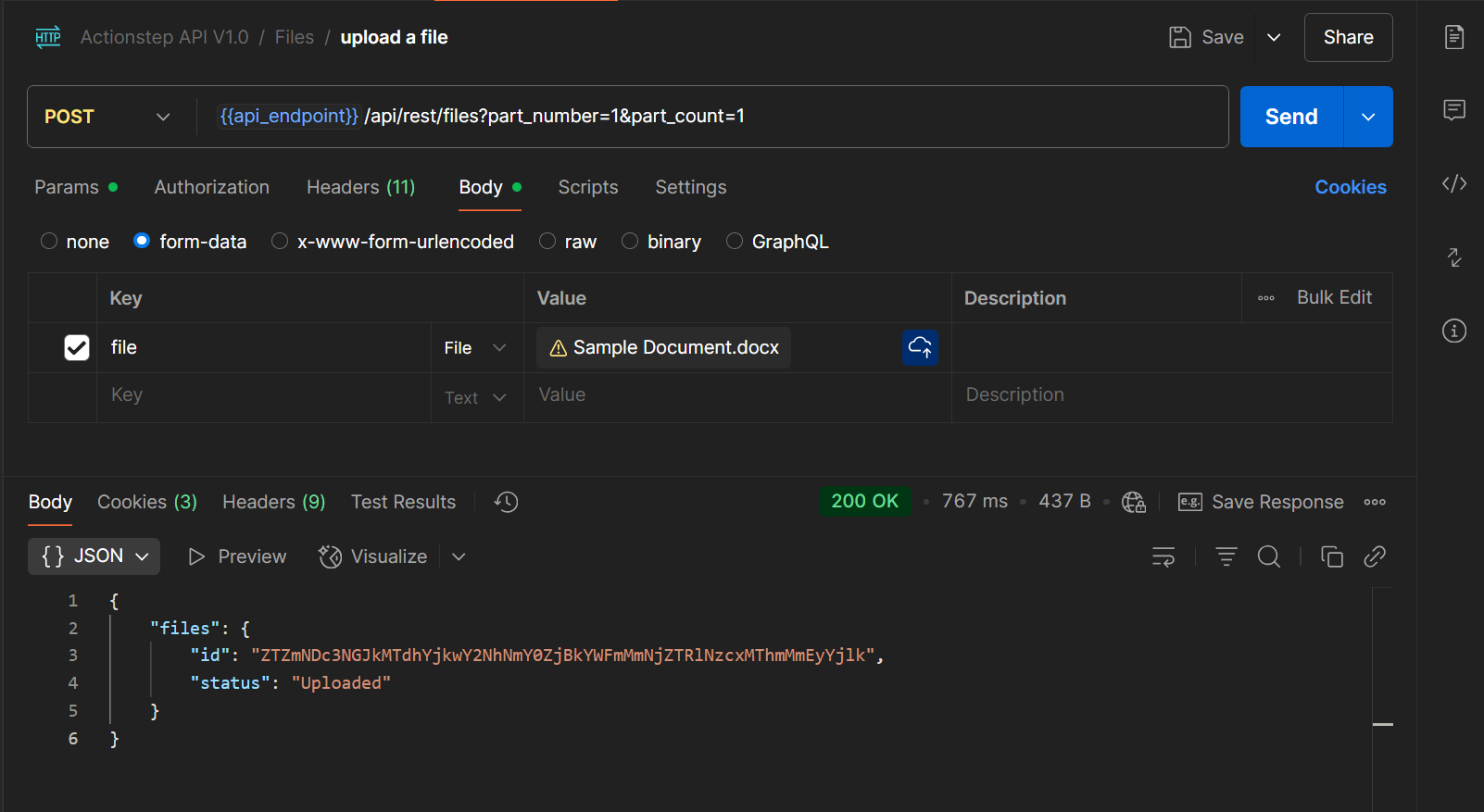
Task: Copy the response body with copy icon
Action: 1332,556
